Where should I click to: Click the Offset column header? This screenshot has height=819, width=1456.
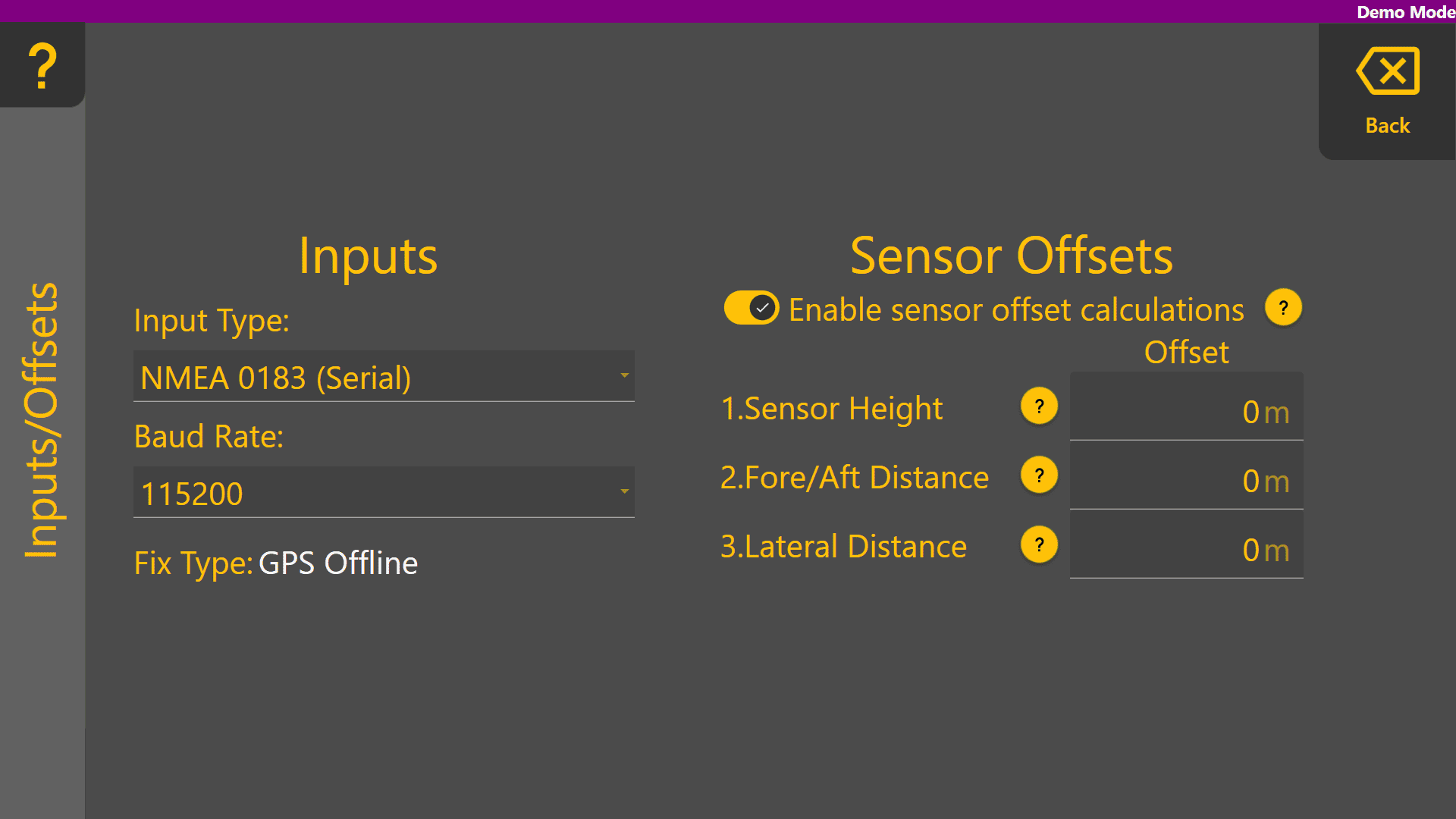point(1186,353)
